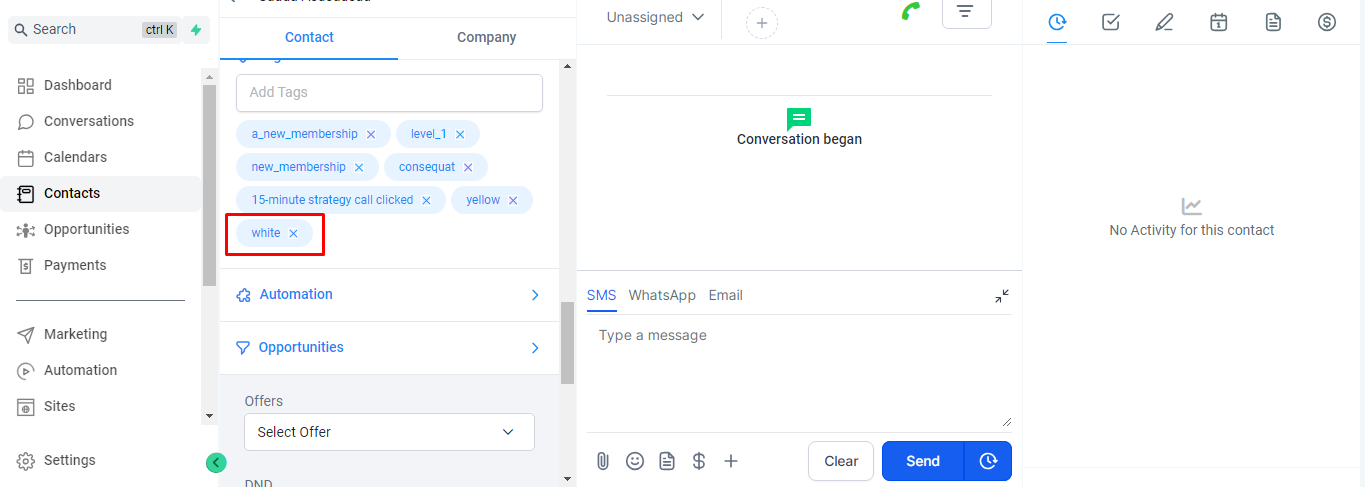1365x487 pixels.
Task: Open the Appointments calendar icon panel
Action: click(1218, 22)
